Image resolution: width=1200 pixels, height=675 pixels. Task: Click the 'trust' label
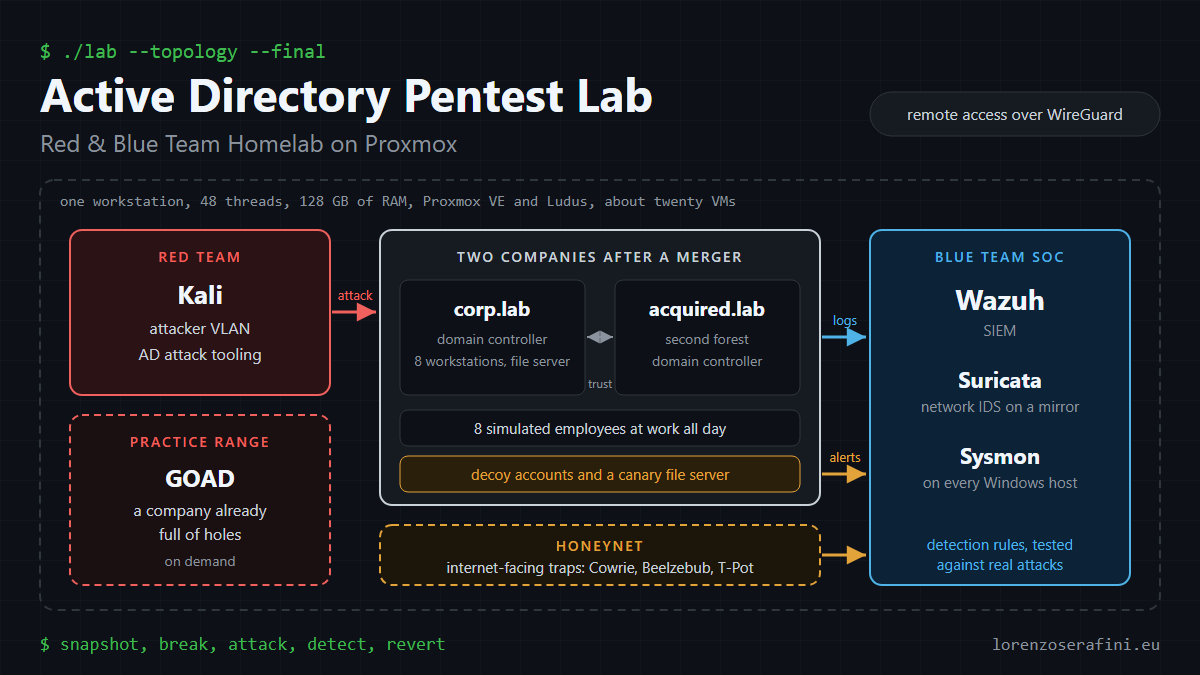[600, 384]
